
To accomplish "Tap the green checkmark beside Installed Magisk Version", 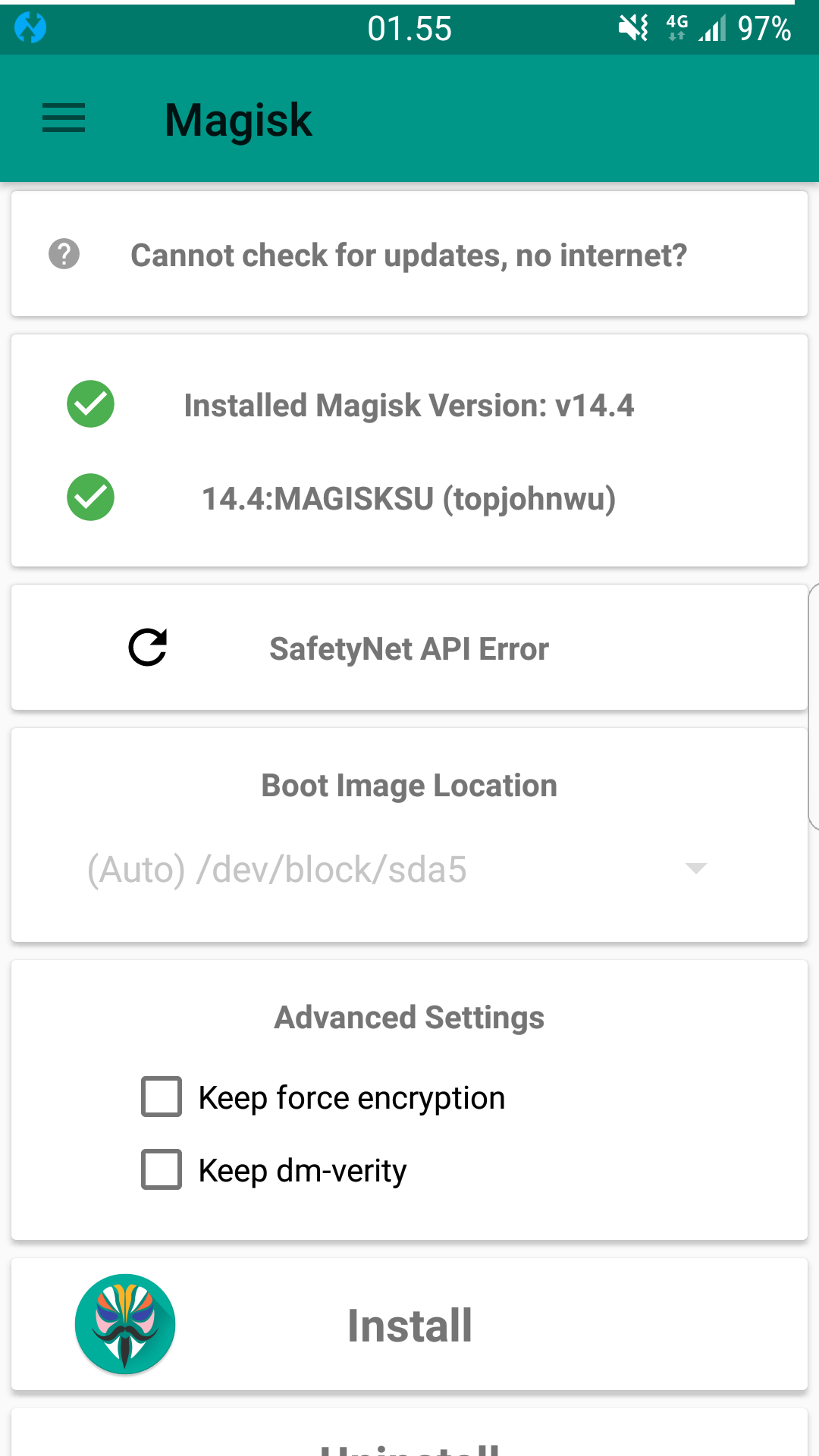I will pos(90,404).
